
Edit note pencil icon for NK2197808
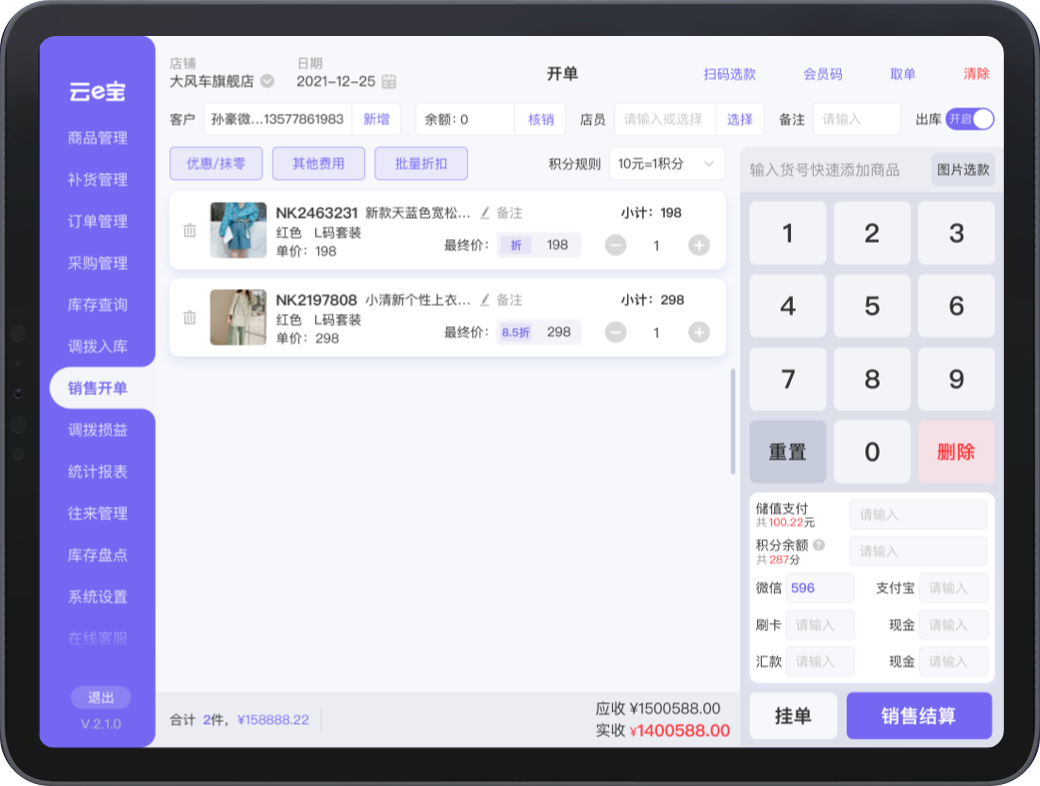tap(485, 300)
